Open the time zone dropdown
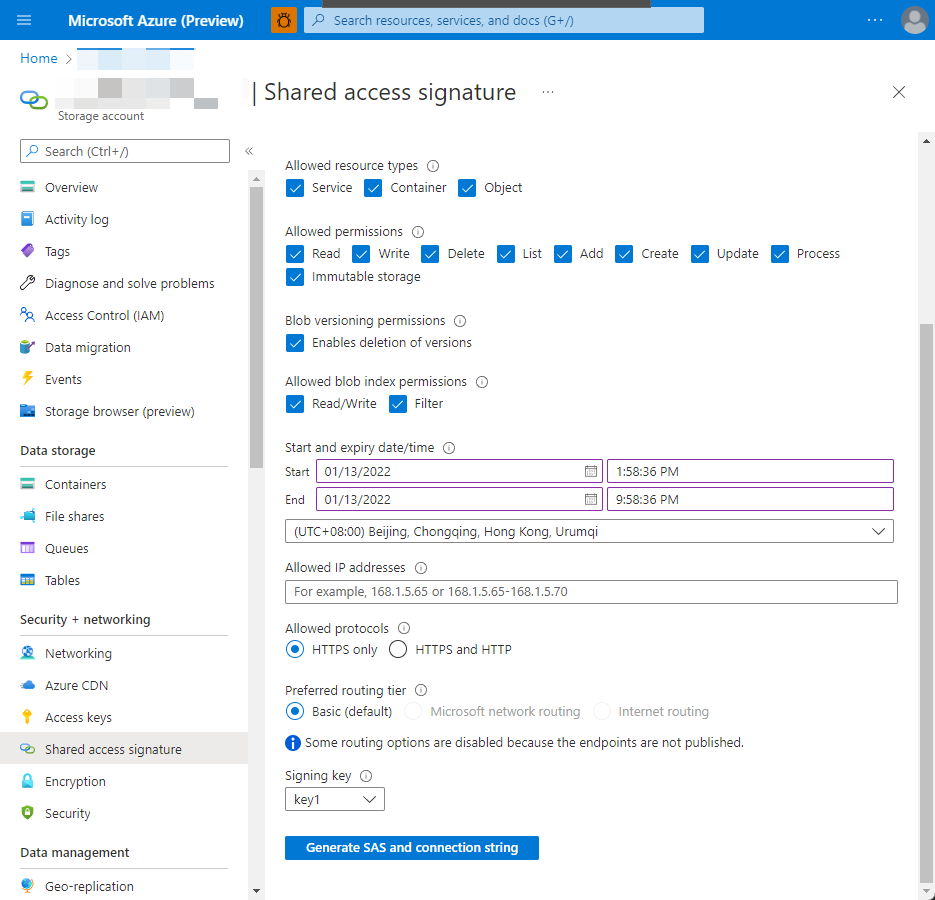This screenshot has height=900, width=935. coord(589,531)
